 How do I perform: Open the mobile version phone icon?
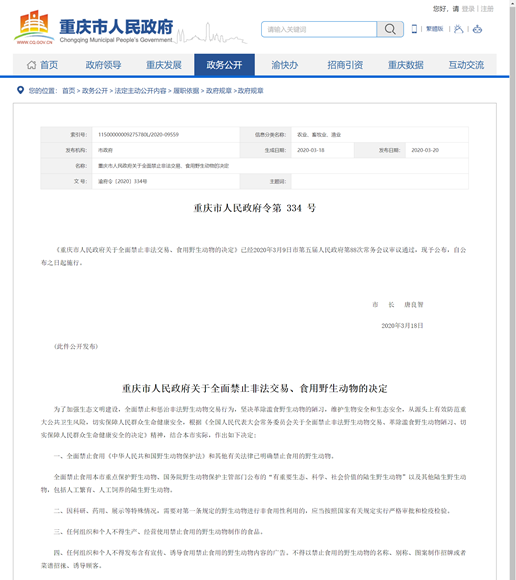[414, 29]
